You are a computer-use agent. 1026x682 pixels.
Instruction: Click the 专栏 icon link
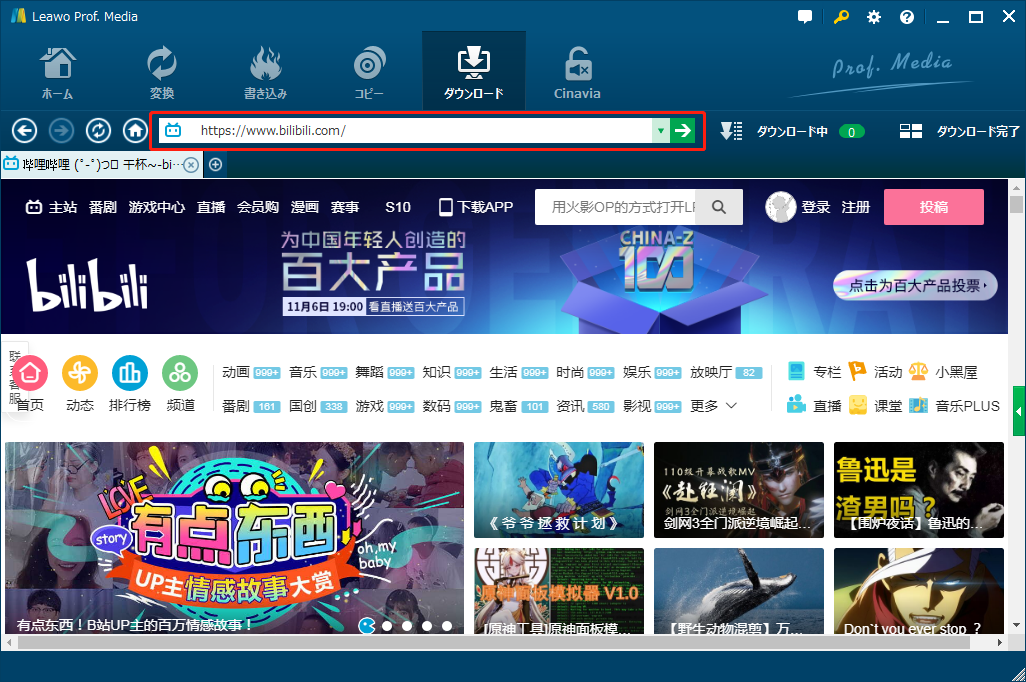tap(814, 372)
